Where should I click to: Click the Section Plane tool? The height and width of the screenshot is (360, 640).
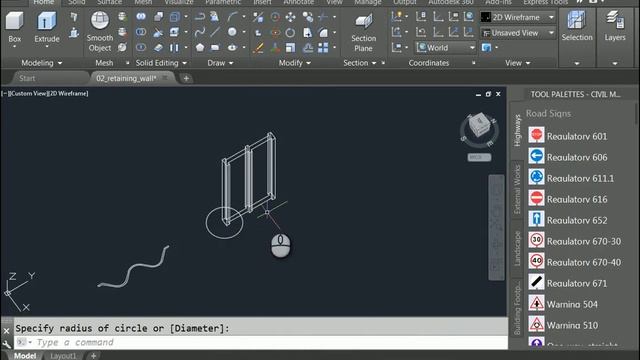pyautogui.click(x=363, y=32)
